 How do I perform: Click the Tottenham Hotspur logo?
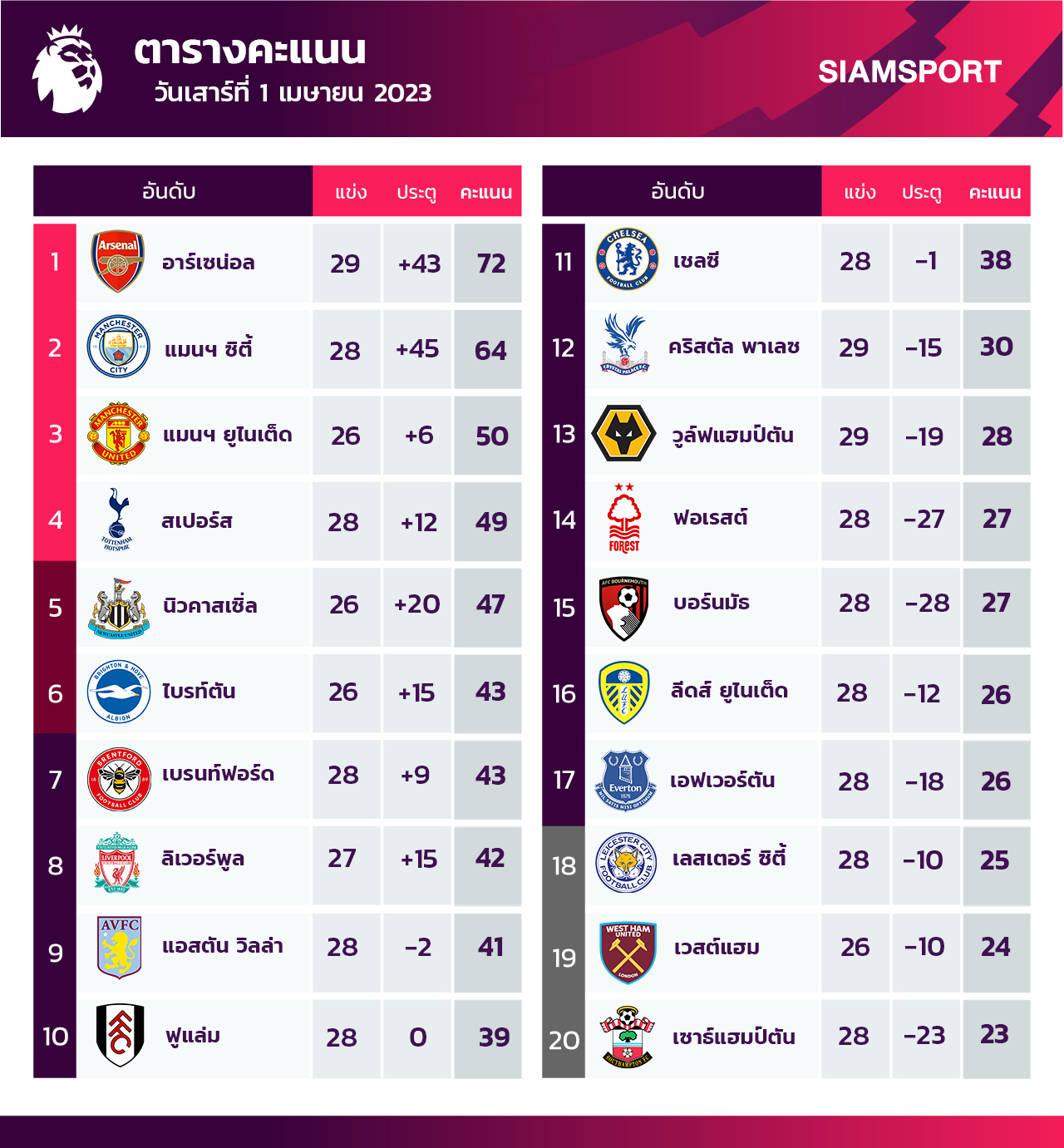point(117,520)
